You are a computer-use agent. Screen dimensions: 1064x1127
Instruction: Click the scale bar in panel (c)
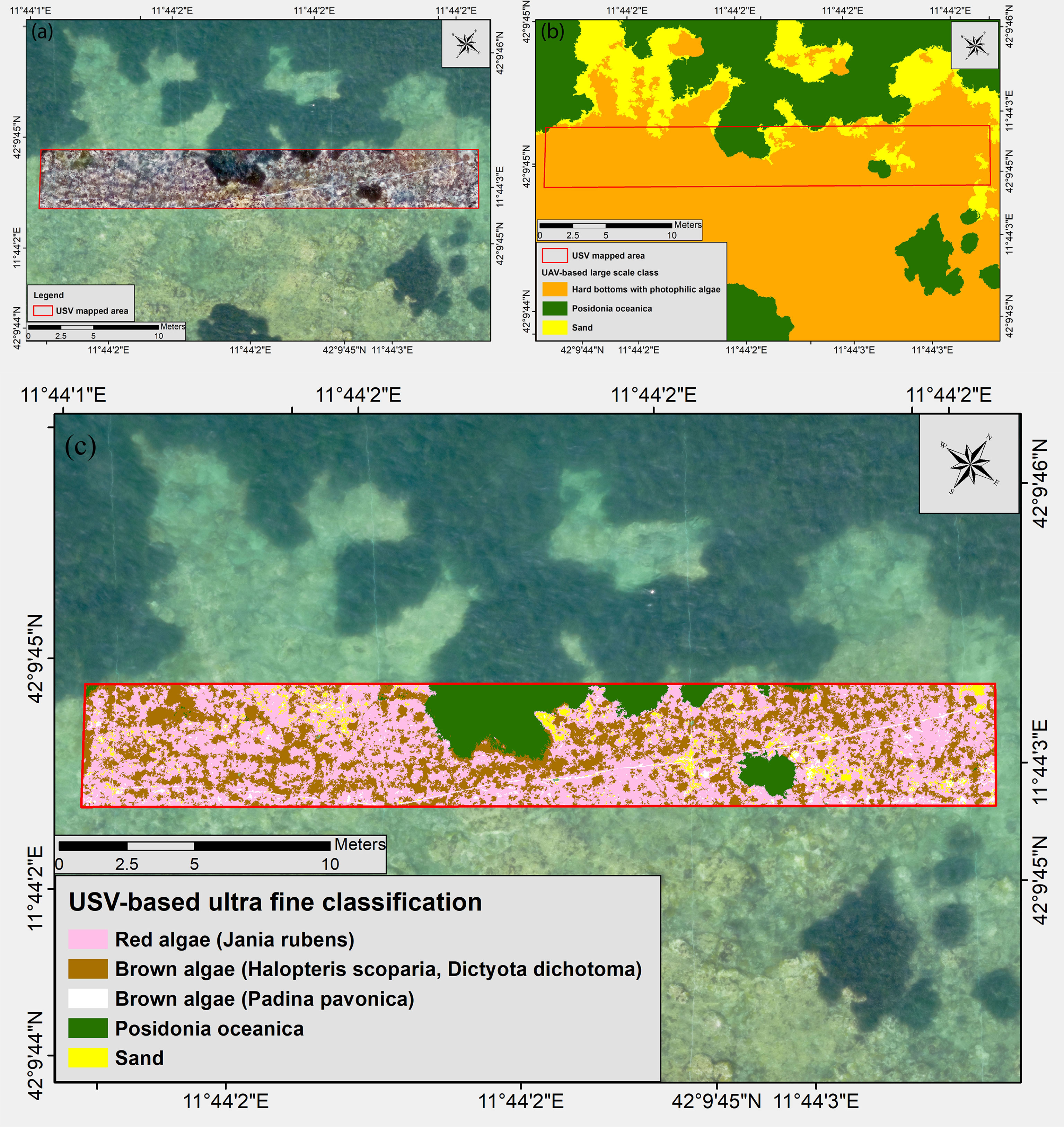point(194,846)
